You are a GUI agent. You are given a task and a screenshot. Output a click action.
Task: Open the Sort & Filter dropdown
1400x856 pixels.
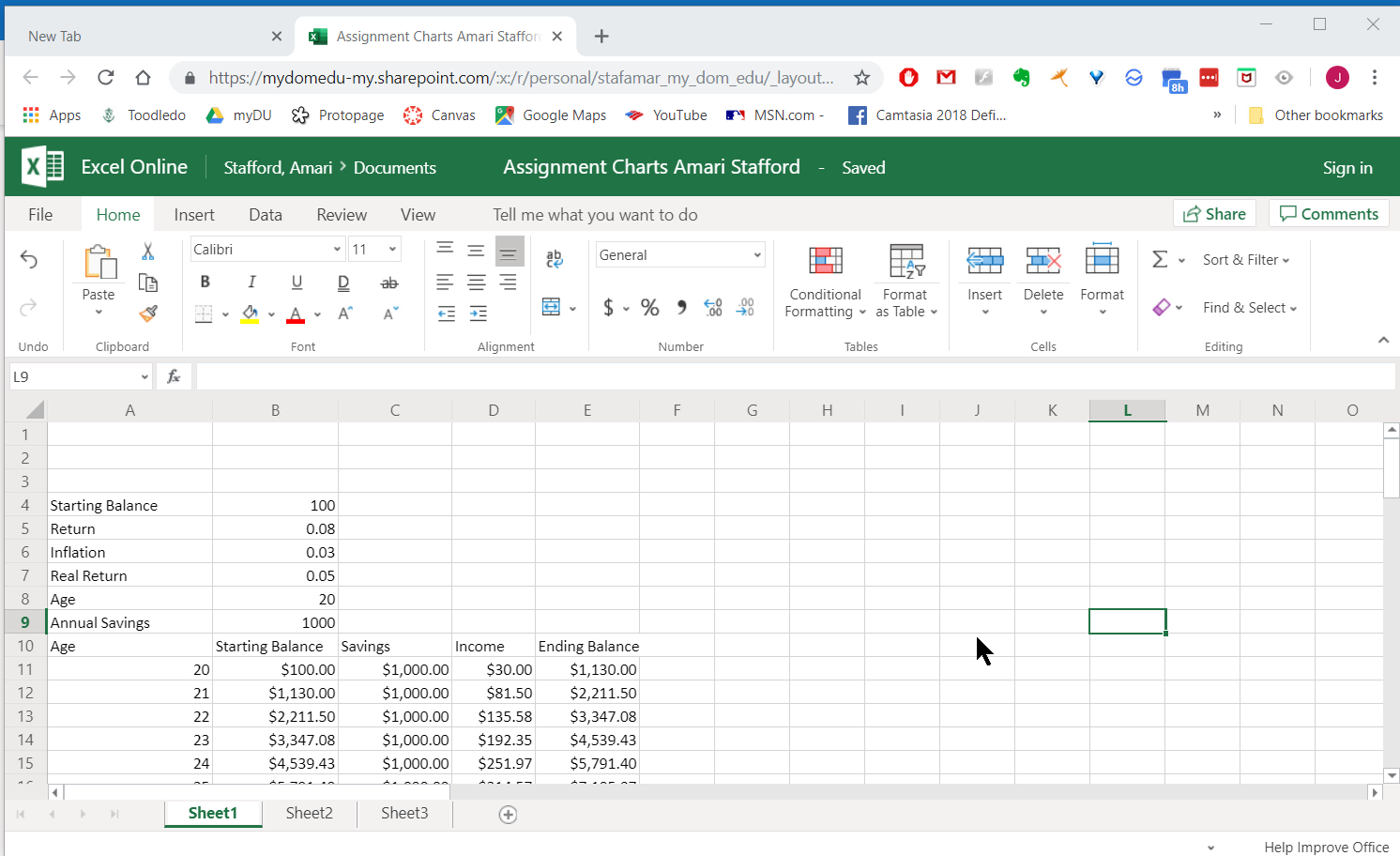1245,260
